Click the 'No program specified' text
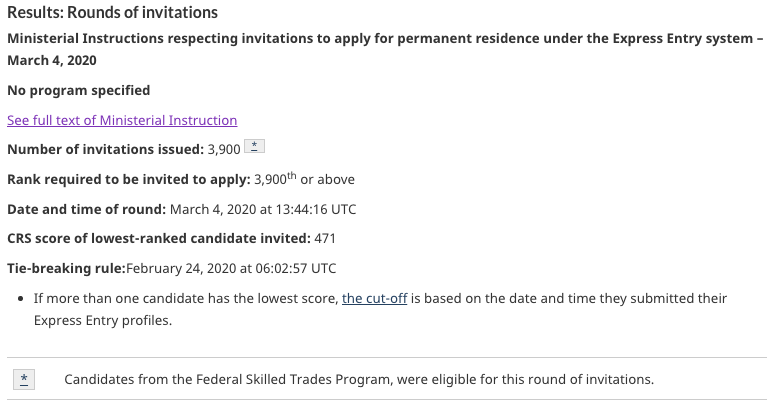Screen dimensions: 776x405 [79, 90]
